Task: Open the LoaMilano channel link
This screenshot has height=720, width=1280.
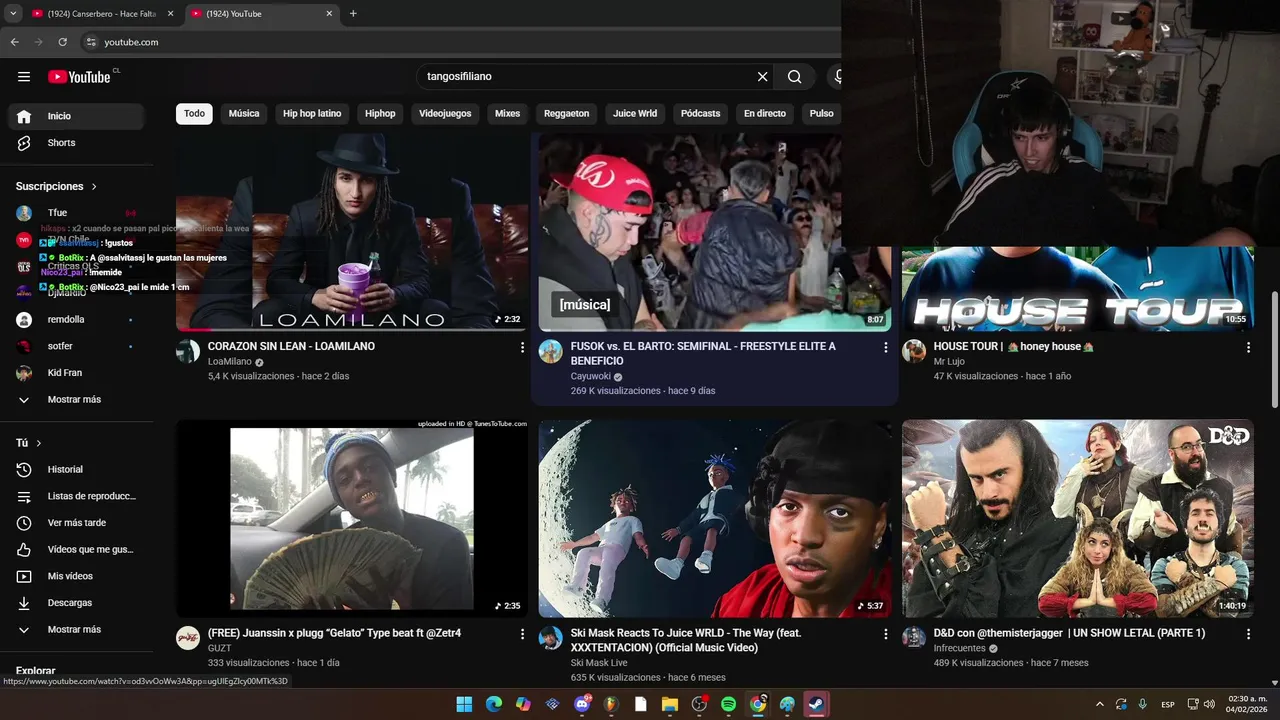Action: tap(230, 362)
